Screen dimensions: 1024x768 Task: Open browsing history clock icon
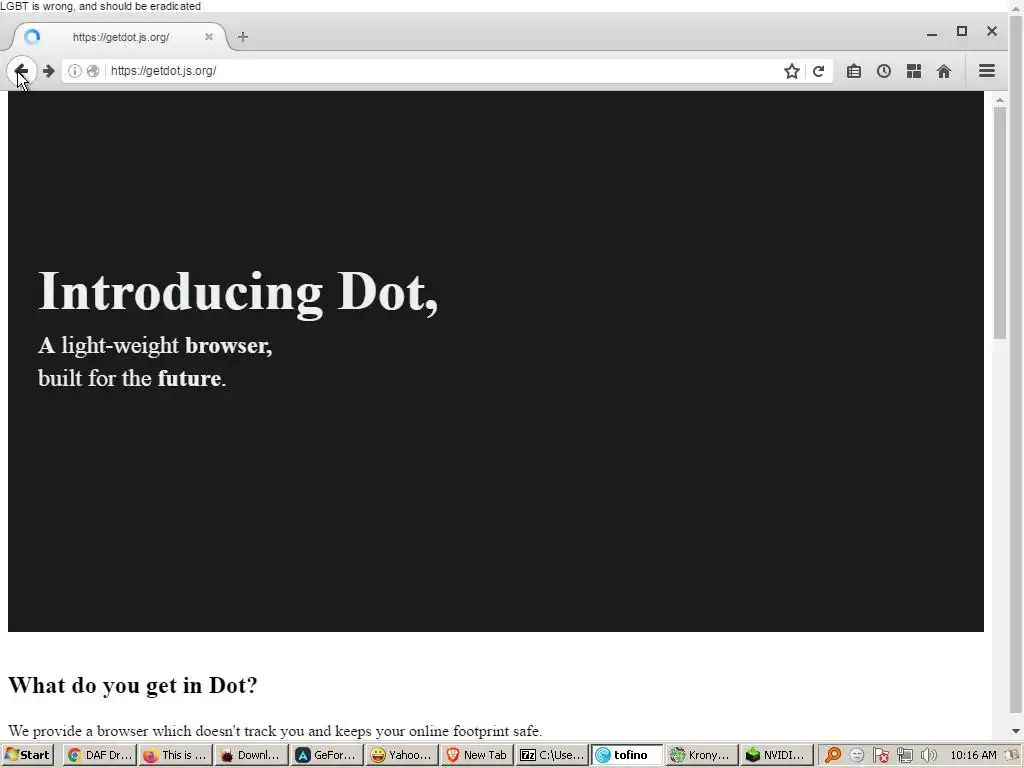(x=884, y=71)
